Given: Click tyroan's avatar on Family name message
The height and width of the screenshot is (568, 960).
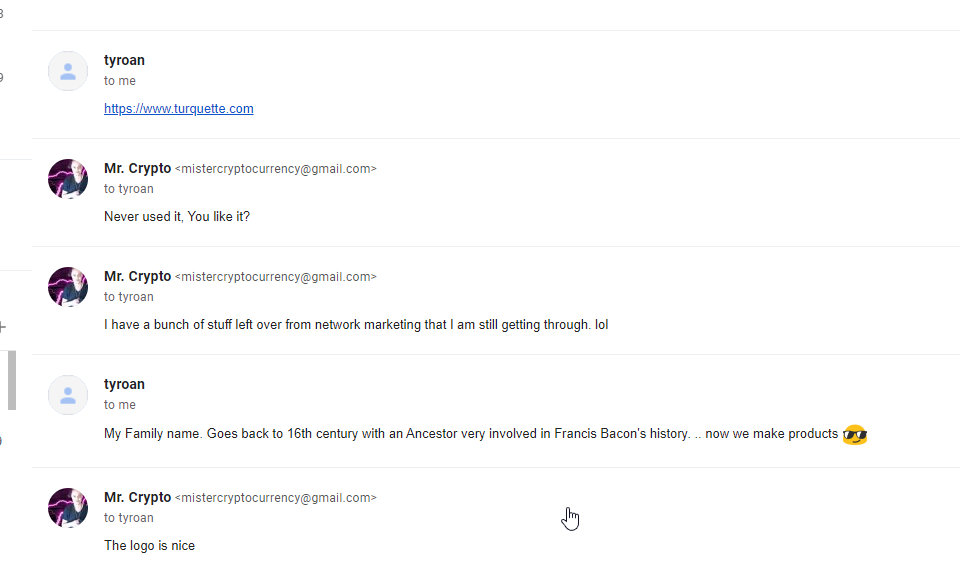Looking at the screenshot, I should click(68, 395).
